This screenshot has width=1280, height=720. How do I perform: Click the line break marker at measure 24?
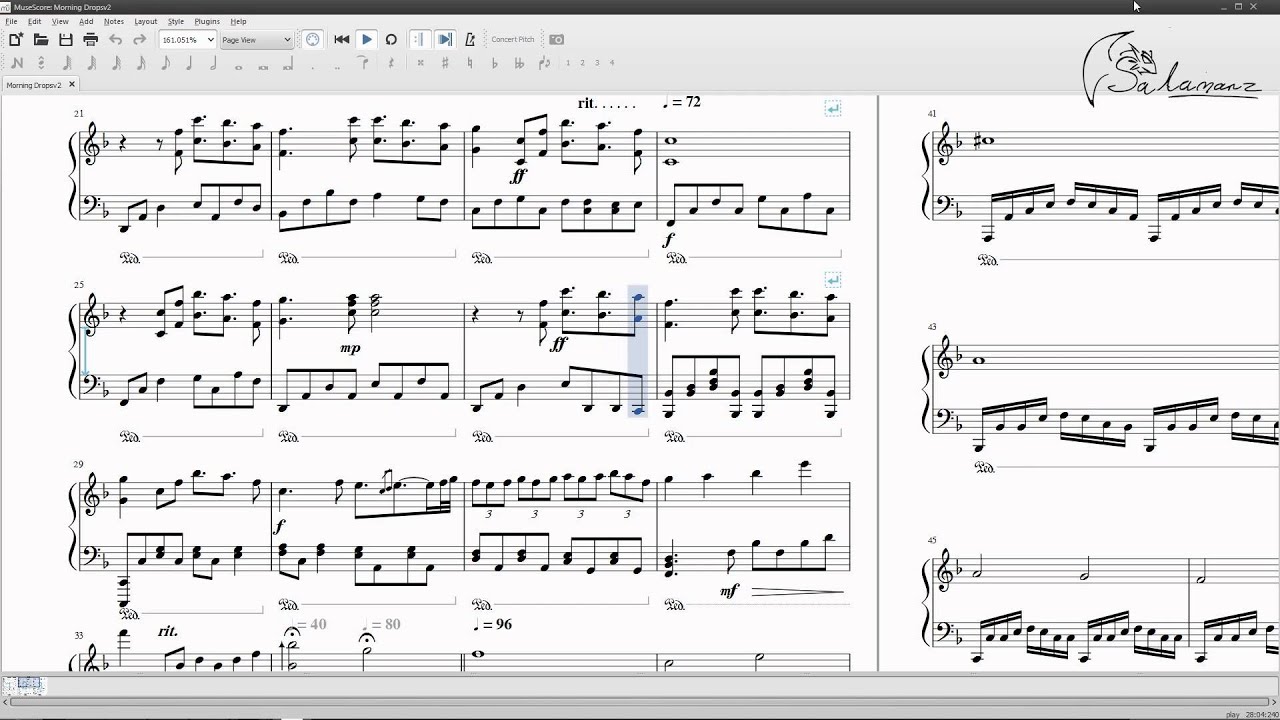[832, 108]
